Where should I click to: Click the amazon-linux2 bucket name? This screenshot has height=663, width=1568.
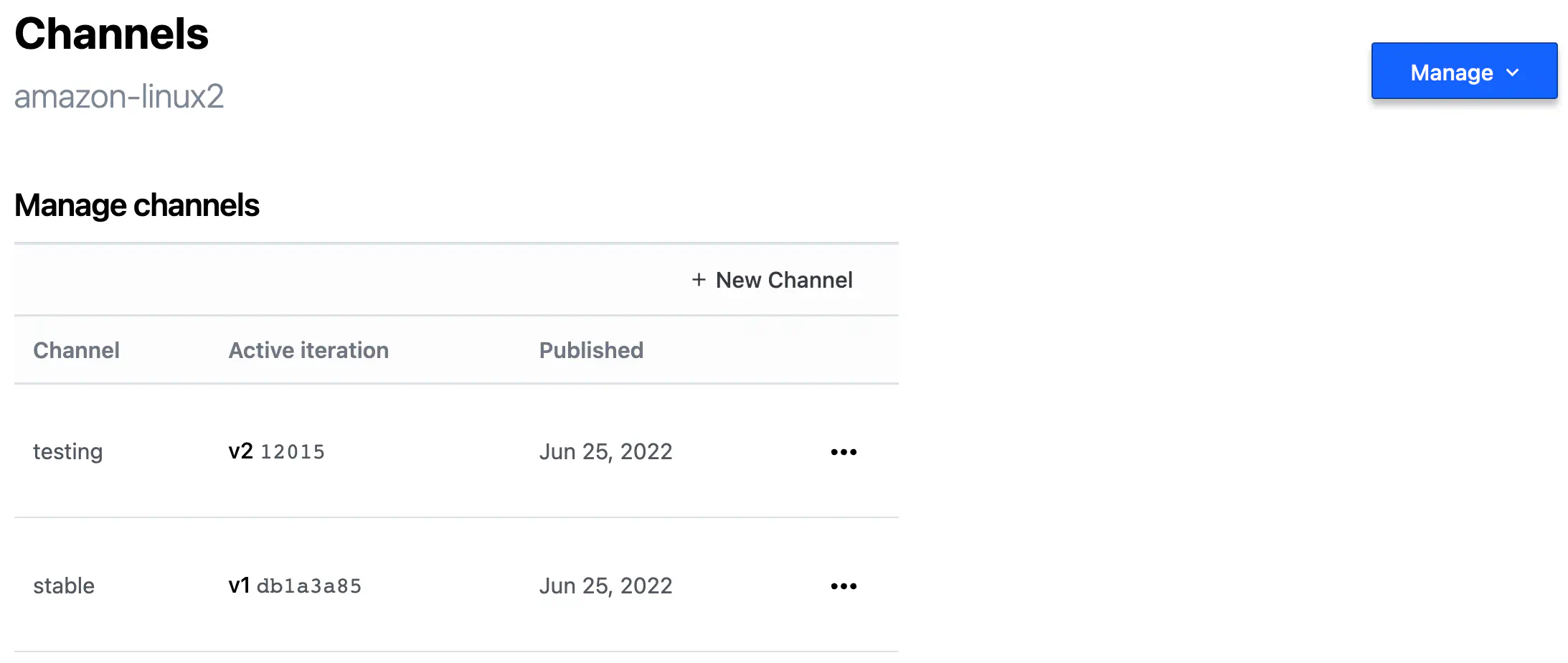click(x=119, y=96)
